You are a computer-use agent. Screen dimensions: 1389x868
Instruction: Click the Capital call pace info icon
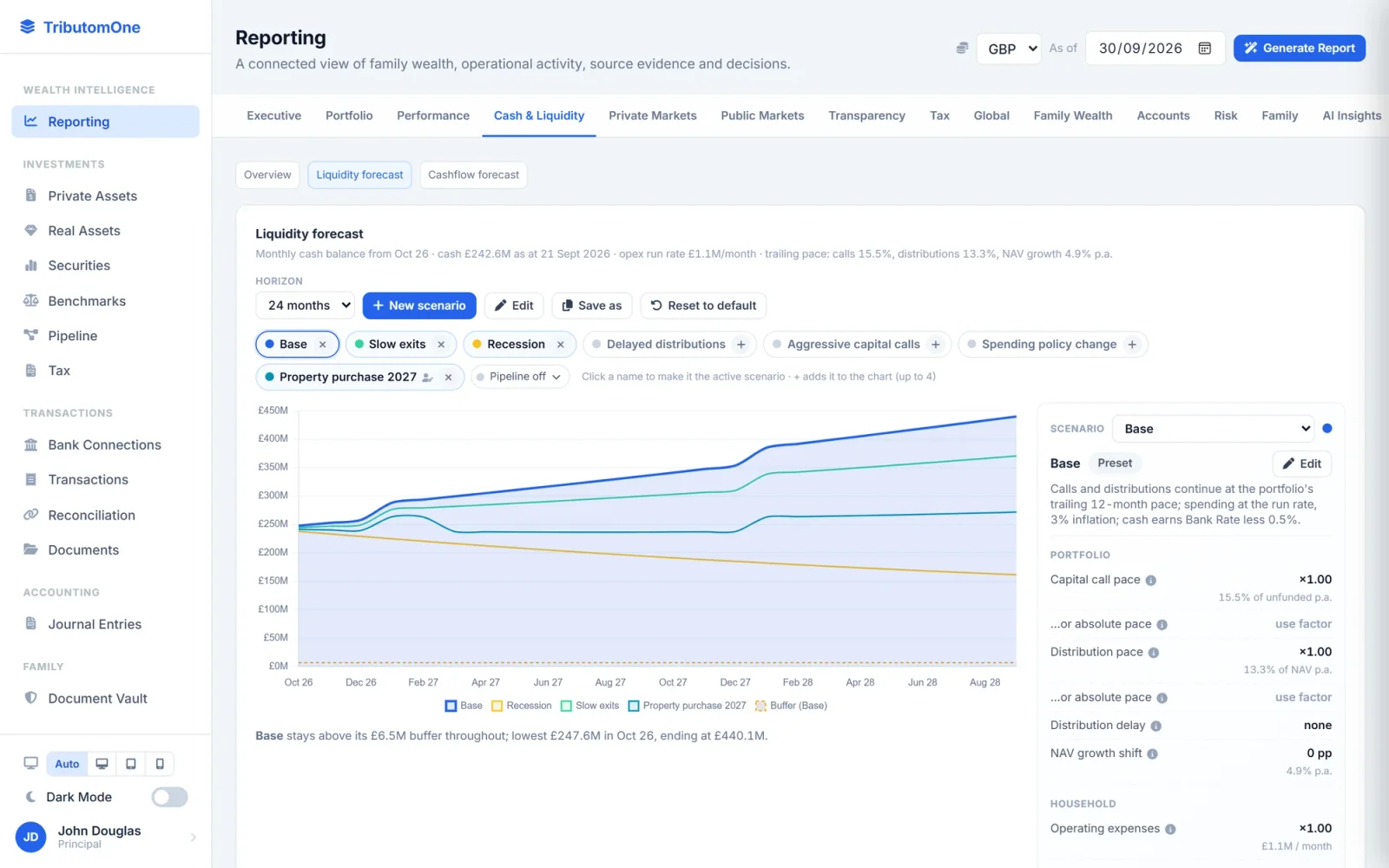pyautogui.click(x=1151, y=581)
